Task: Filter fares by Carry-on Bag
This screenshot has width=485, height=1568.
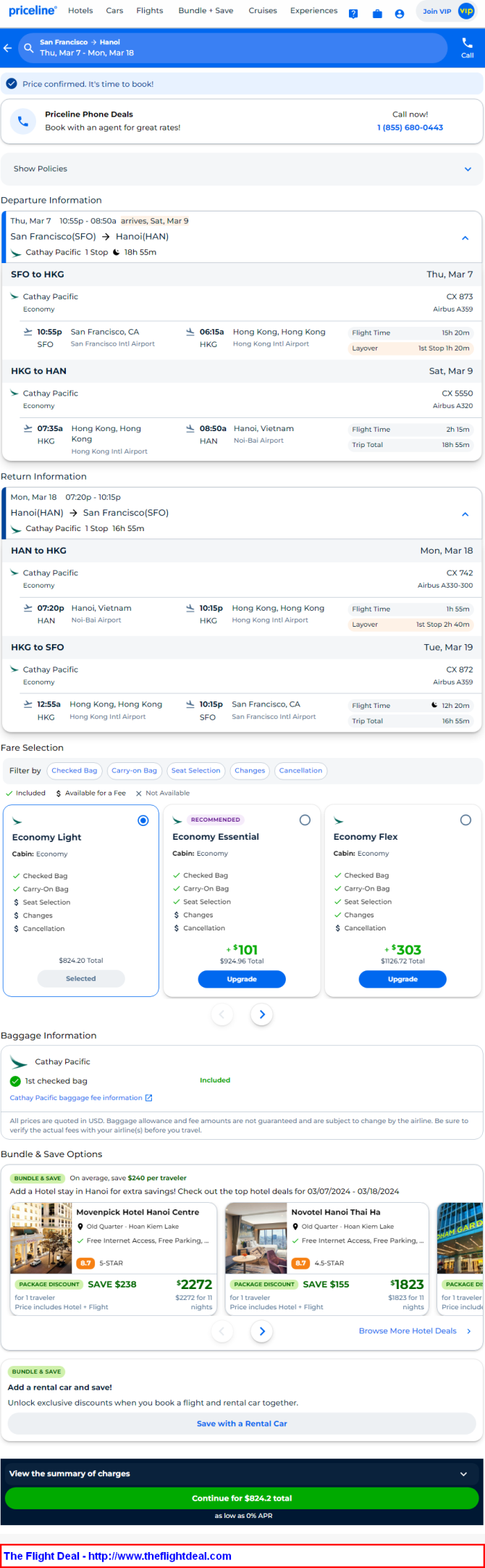Action: [x=134, y=771]
